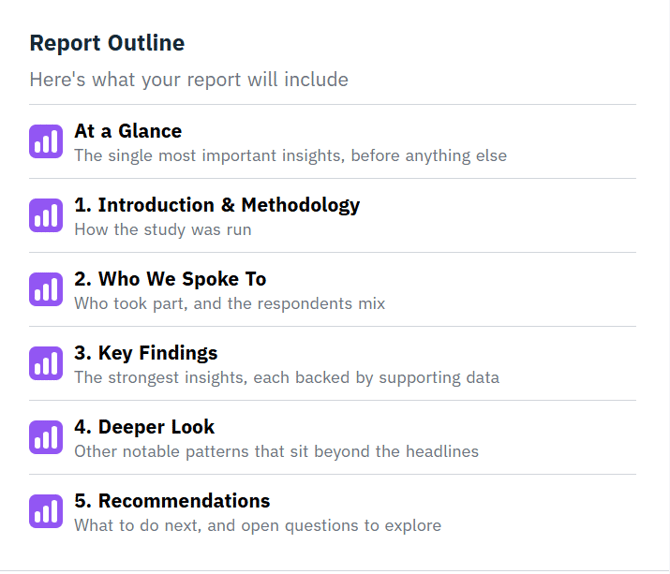
Task: Open the At a Glance section title
Action: click(128, 131)
